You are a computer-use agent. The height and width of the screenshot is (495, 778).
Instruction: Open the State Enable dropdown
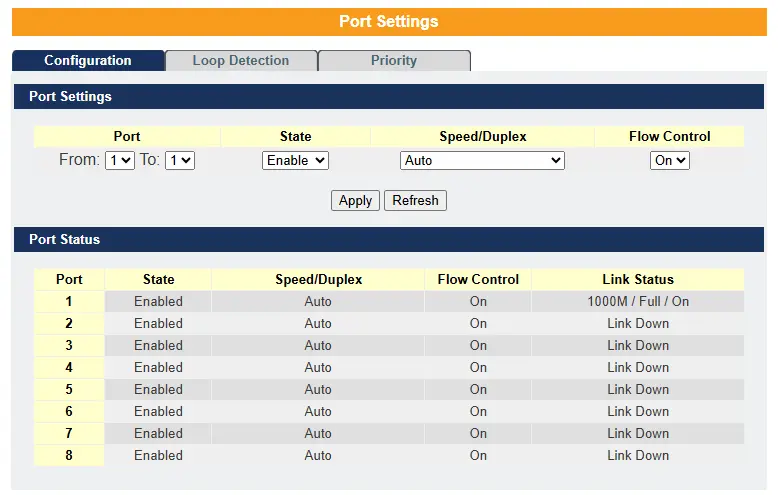pyautogui.click(x=295, y=160)
